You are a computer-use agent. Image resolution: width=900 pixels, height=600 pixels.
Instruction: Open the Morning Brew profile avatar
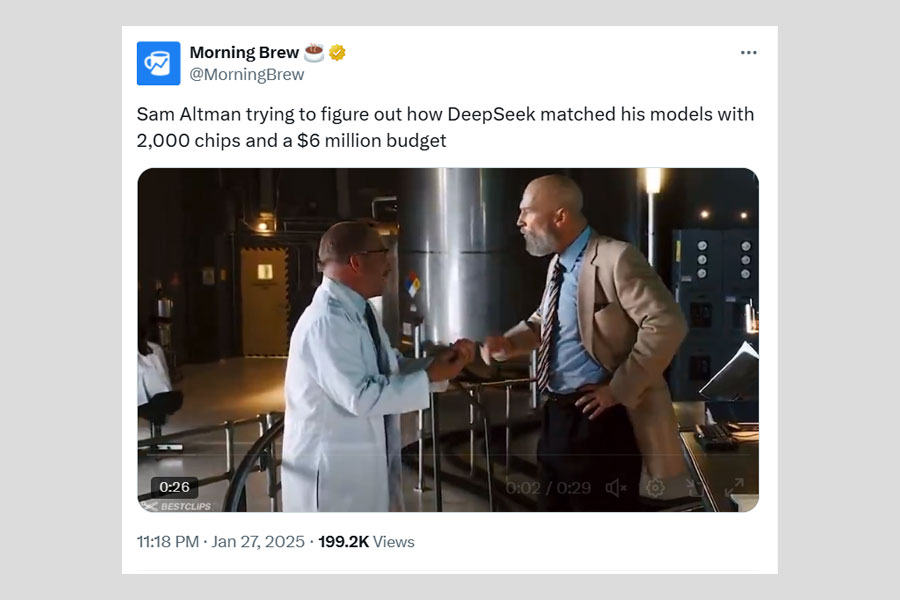point(158,63)
